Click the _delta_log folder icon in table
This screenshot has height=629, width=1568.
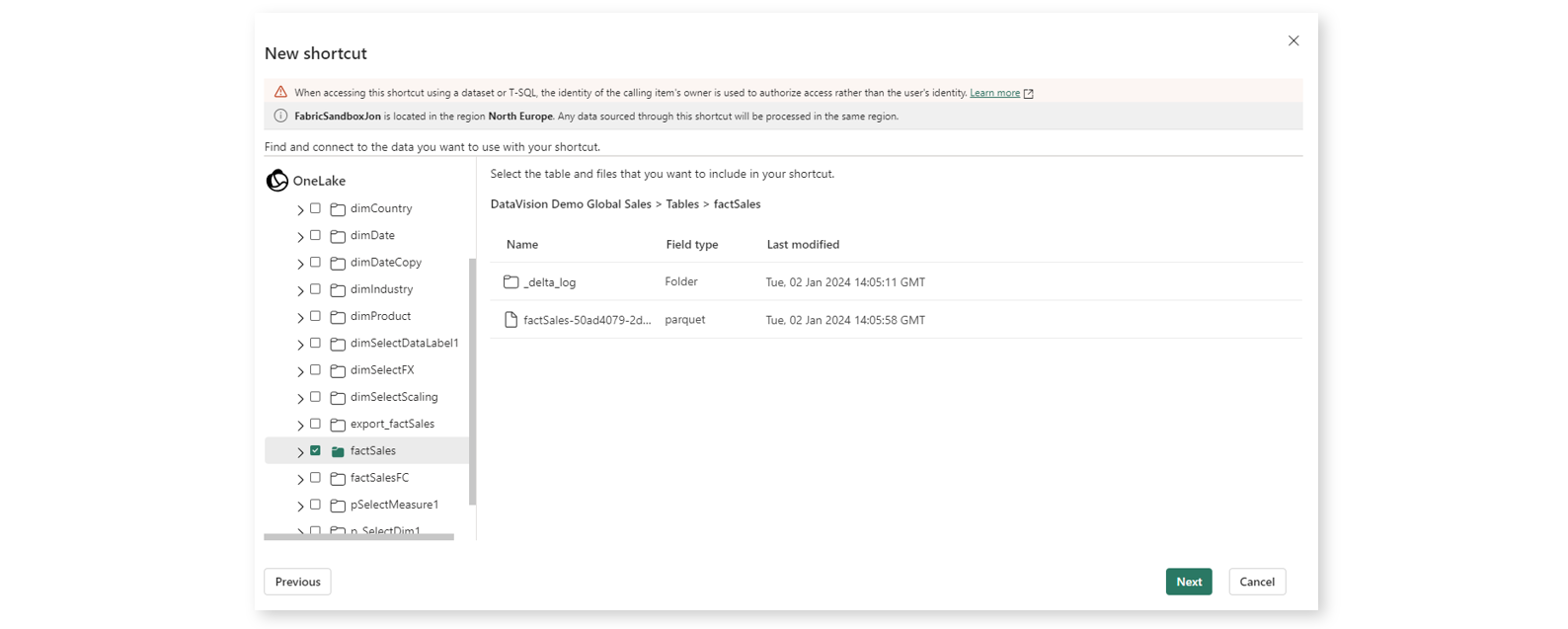(x=510, y=281)
